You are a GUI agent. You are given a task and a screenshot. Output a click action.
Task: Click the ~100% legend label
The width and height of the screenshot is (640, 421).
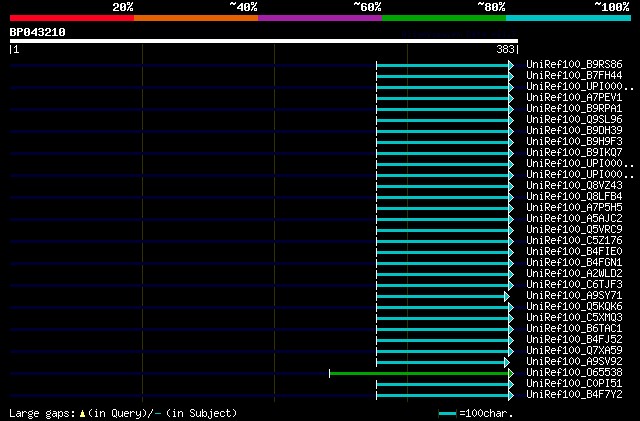click(x=612, y=7)
